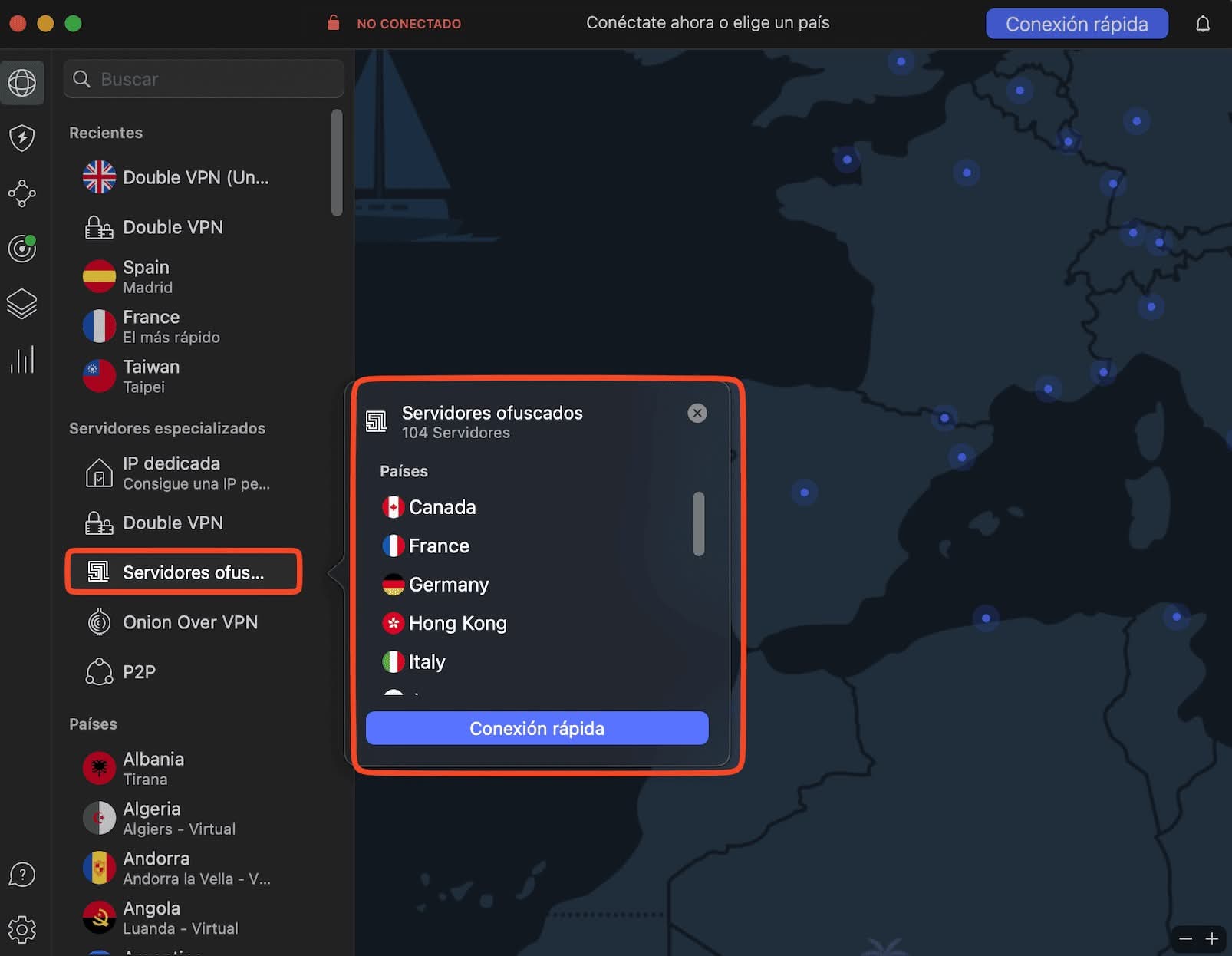Click the Buscar search field
The height and width of the screenshot is (956, 1232).
(204, 79)
